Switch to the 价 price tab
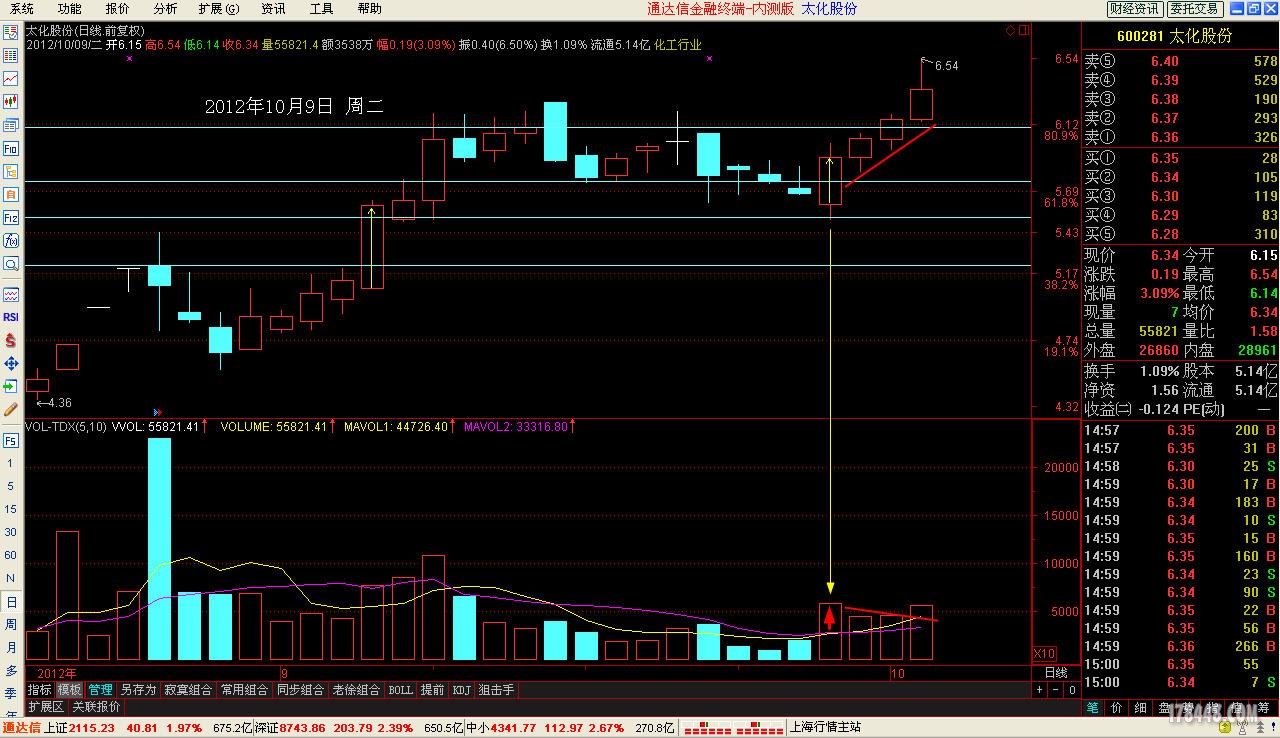1280x738 pixels. [1117, 707]
